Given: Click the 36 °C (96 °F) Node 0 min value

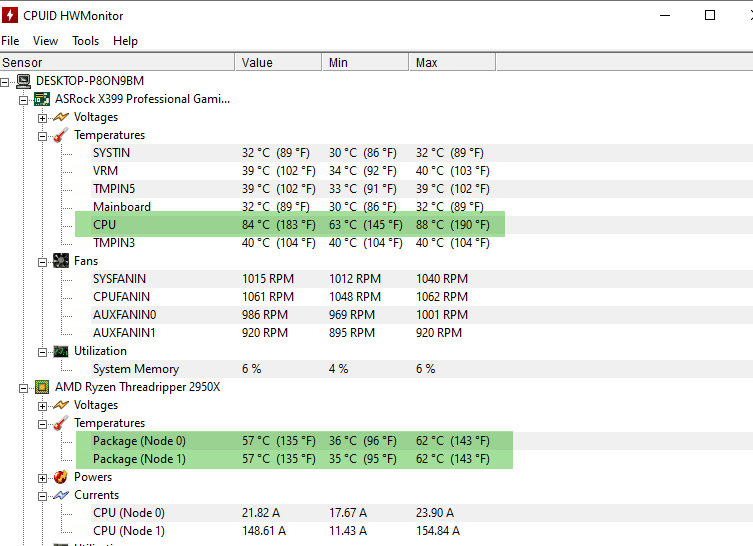Looking at the screenshot, I should [363, 441].
